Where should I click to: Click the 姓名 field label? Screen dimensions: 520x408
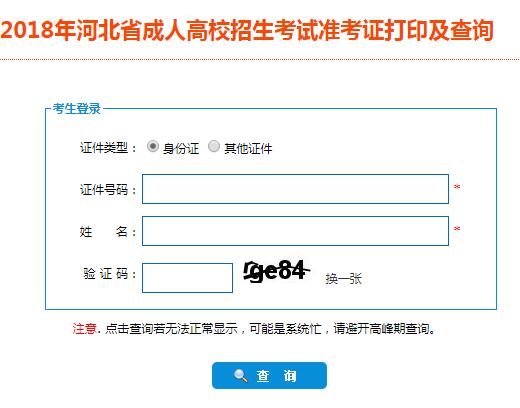[108, 231]
